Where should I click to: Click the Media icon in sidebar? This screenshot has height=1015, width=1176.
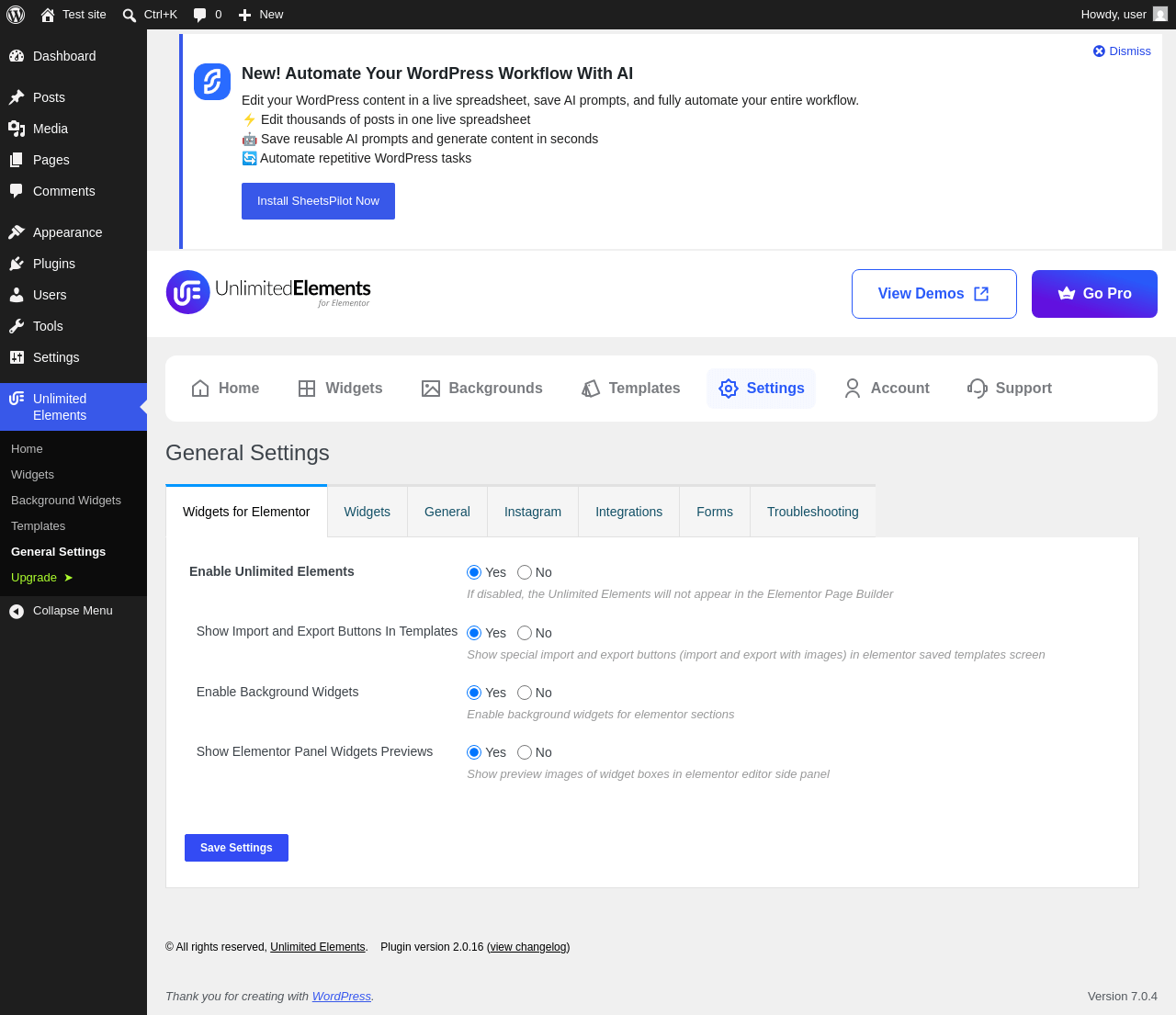(17, 129)
